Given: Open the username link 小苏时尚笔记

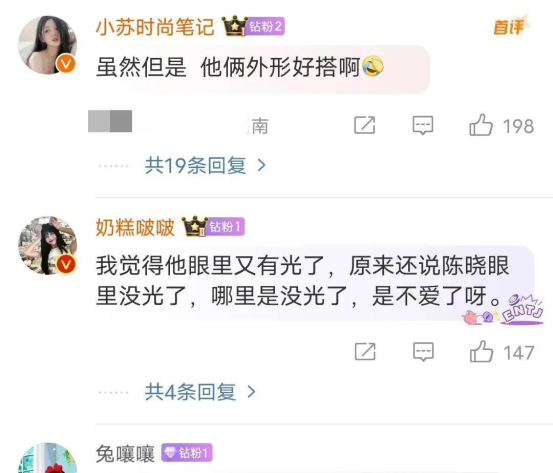Looking at the screenshot, I should [155, 27].
